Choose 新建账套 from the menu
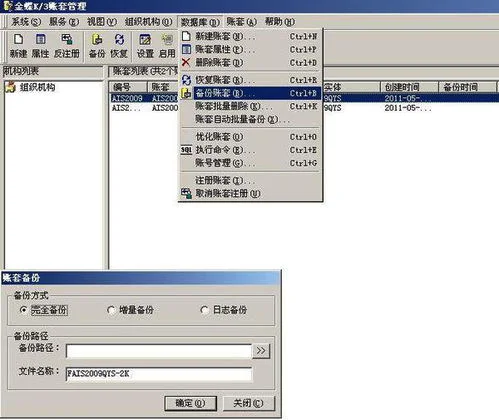 pos(251,36)
